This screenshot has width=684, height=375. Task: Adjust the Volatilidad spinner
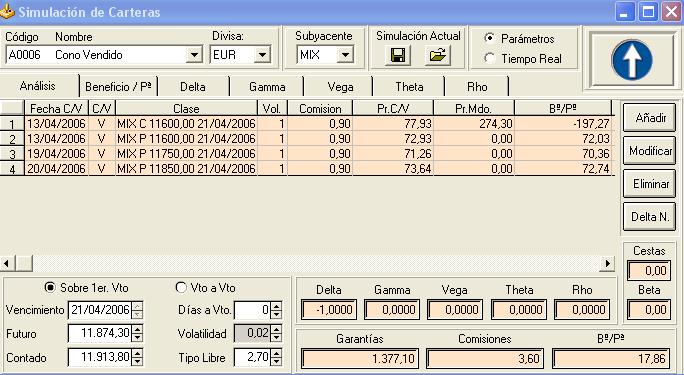(x=276, y=334)
